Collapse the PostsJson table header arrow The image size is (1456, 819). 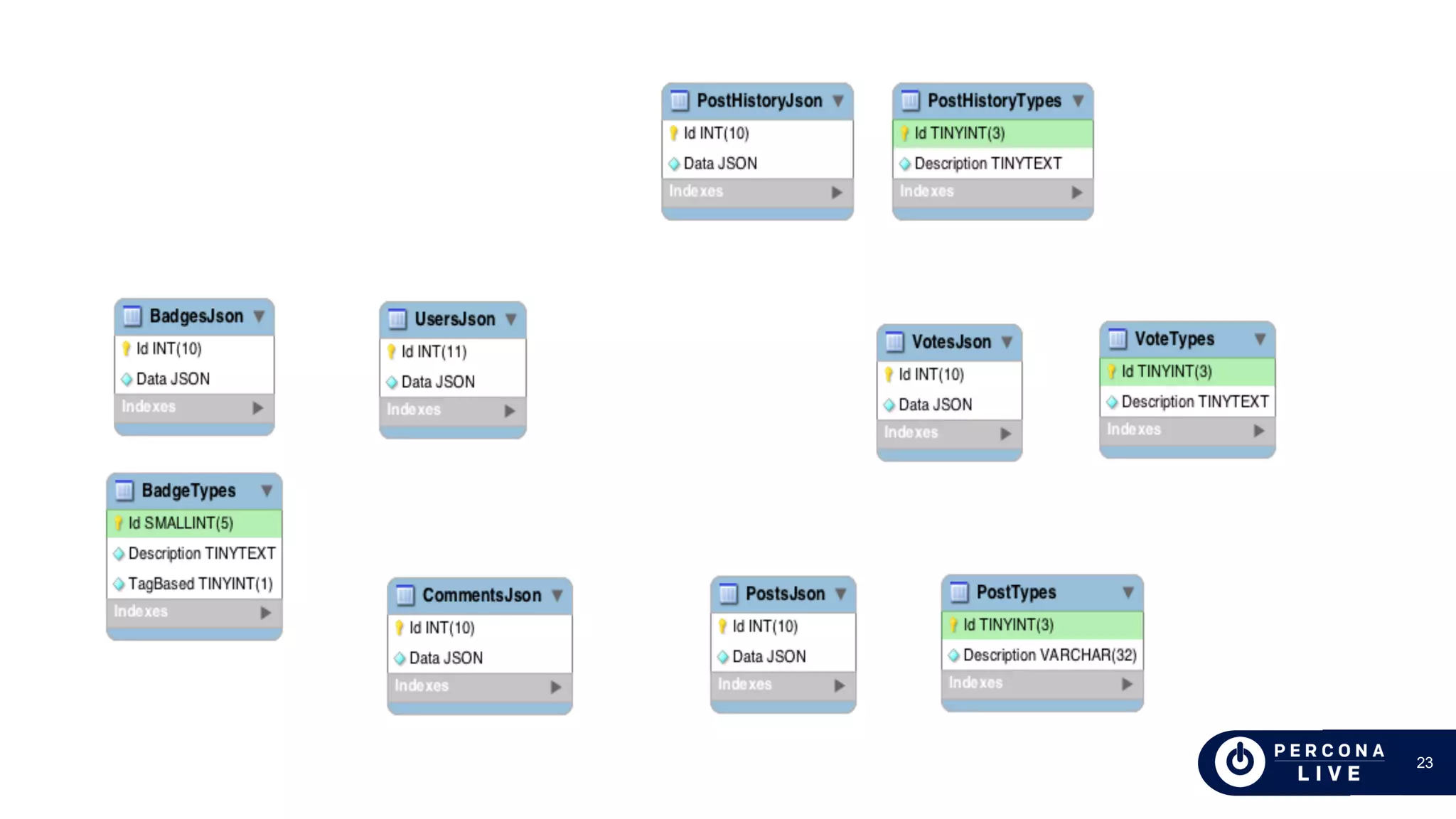click(841, 594)
